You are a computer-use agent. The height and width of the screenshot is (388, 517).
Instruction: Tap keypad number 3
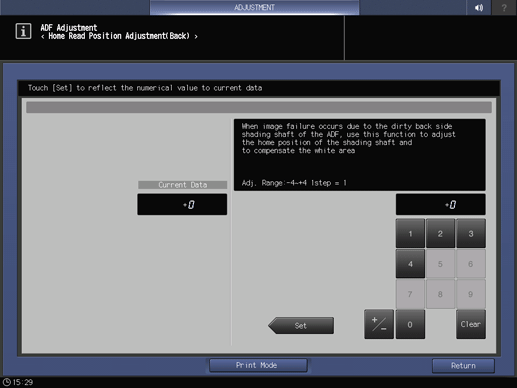(471, 233)
